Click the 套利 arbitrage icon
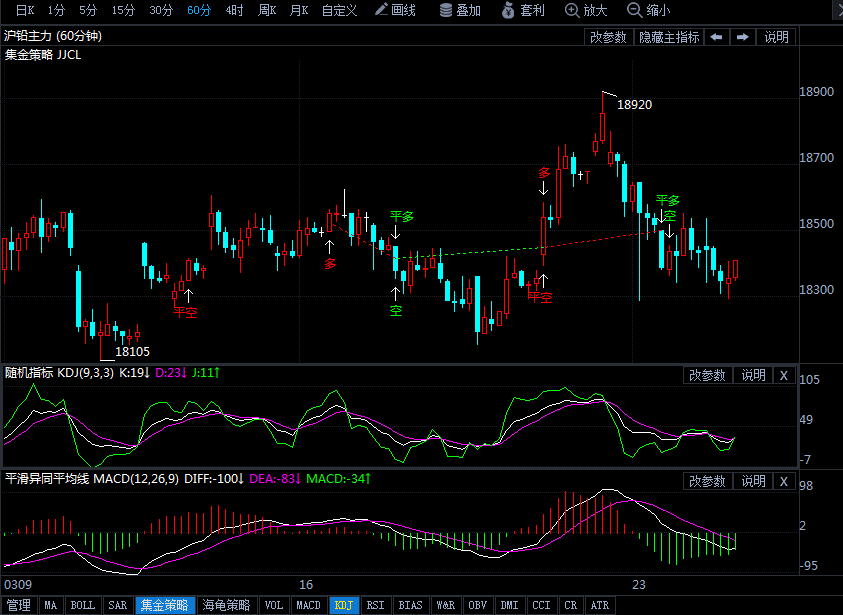This screenshot has width=843, height=615. (524, 10)
